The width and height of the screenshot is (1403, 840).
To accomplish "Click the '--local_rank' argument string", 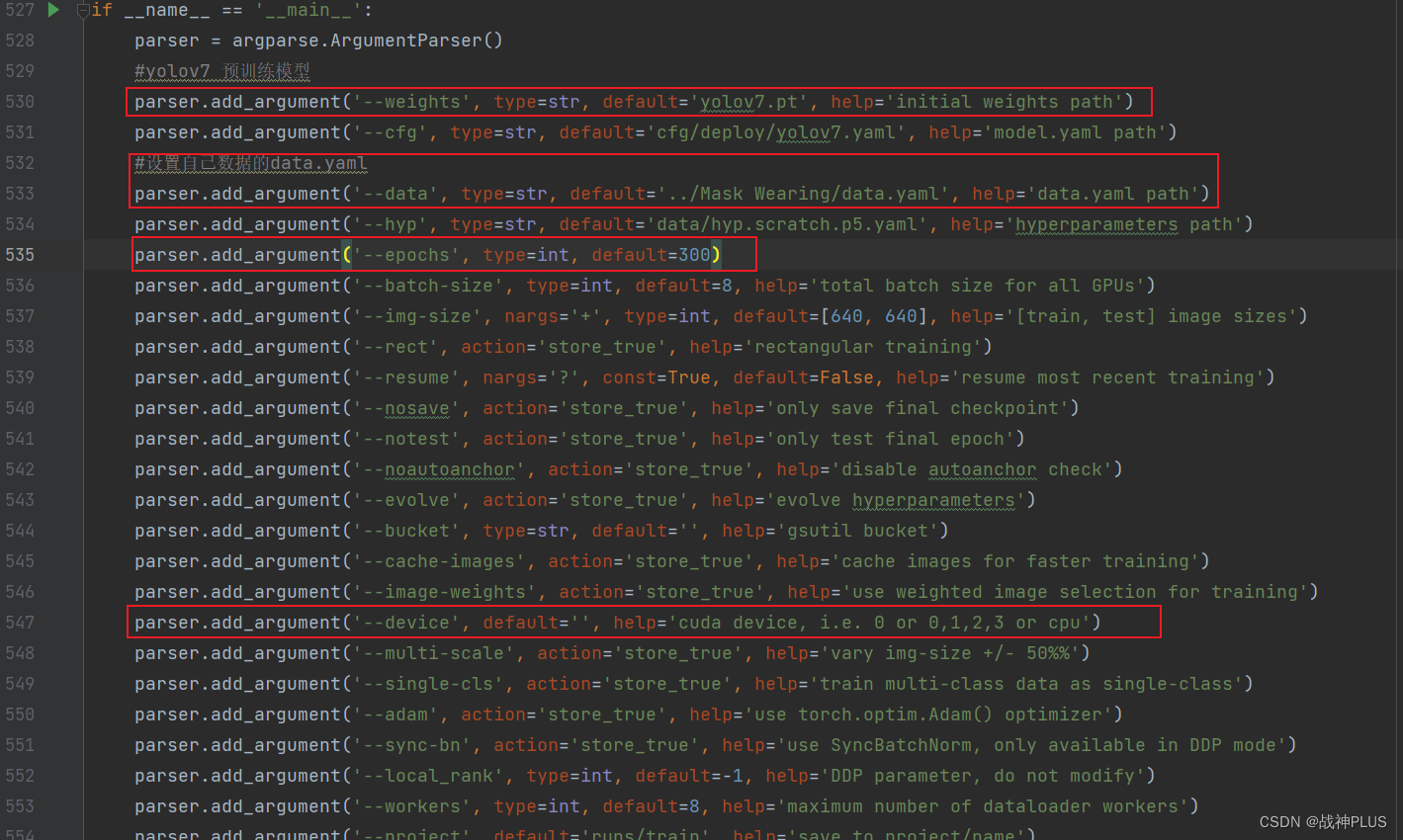I will pyautogui.click(x=428, y=776).
